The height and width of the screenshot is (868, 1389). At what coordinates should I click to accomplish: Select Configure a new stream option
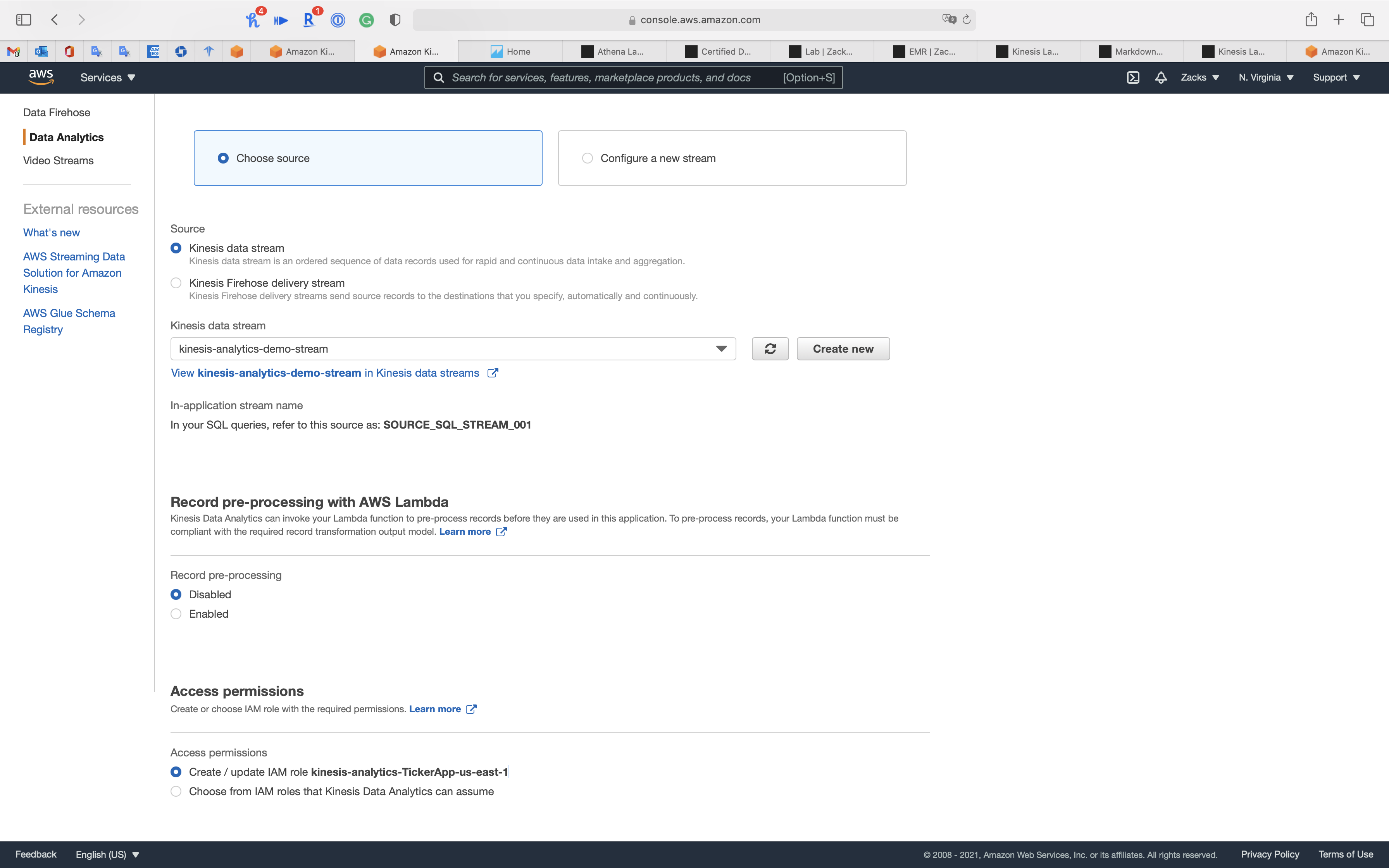587,158
